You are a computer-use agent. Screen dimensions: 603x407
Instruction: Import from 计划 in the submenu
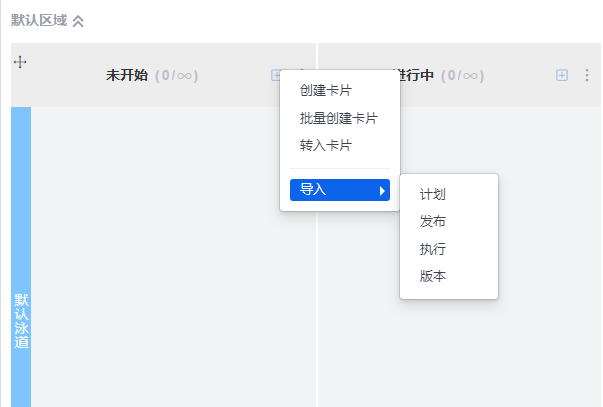pyautogui.click(x=433, y=194)
